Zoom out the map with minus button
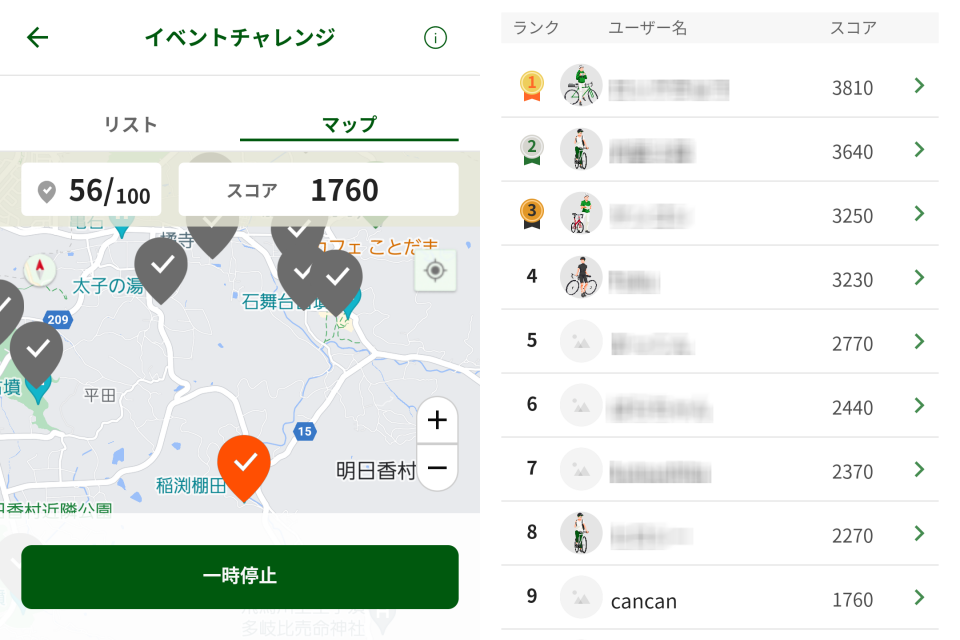The height and width of the screenshot is (640, 960). pyautogui.click(x=437, y=468)
